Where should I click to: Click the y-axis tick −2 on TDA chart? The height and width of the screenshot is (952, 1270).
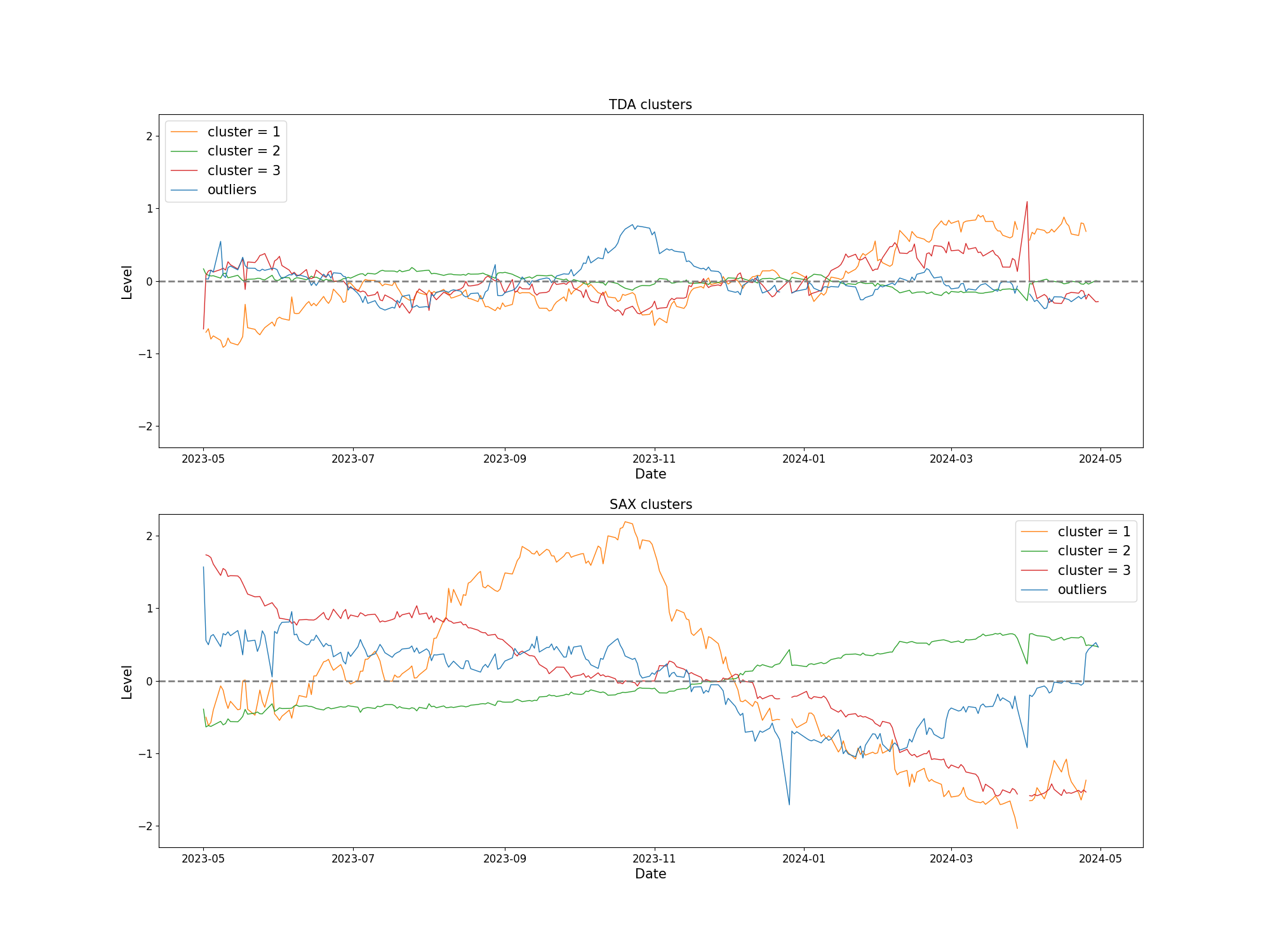click(x=145, y=426)
